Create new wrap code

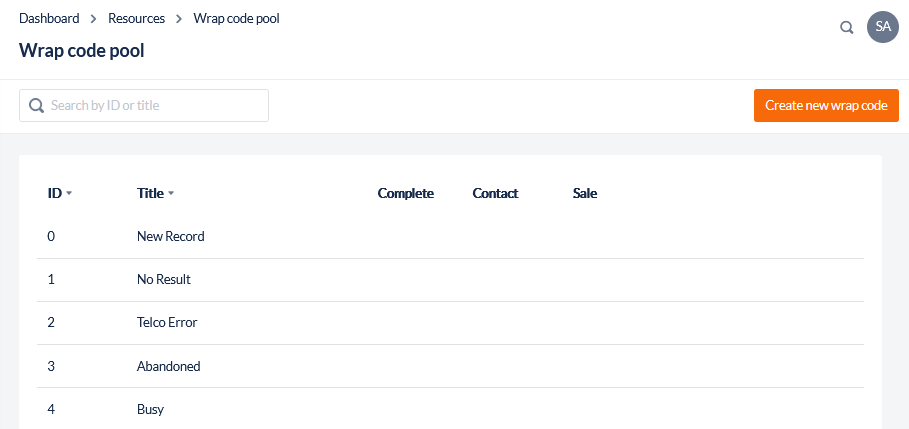click(x=826, y=105)
